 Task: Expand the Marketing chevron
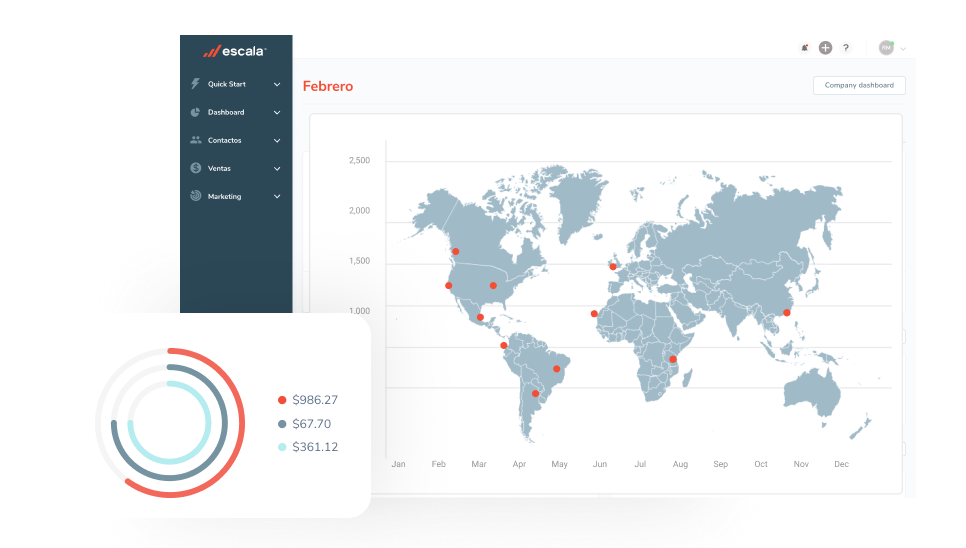277,196
